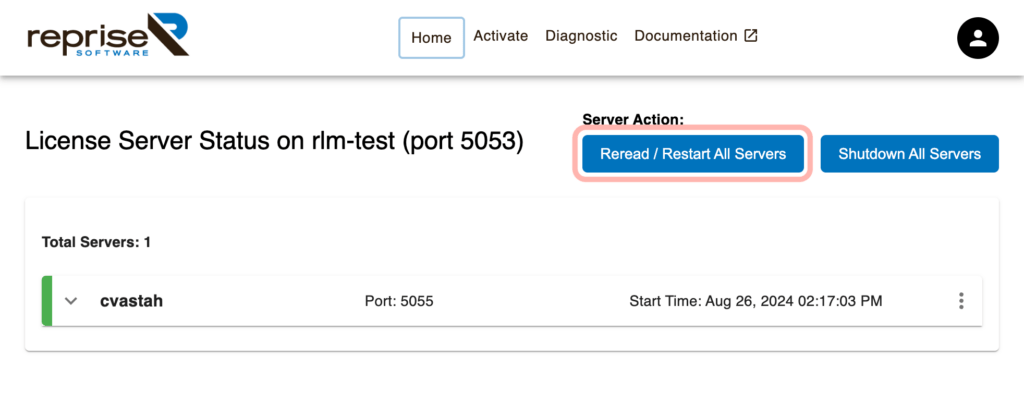Open the Diagnostic page
Image resolution: width=1024 pixels, height=417 pixels.
click(x=581, y=36)
